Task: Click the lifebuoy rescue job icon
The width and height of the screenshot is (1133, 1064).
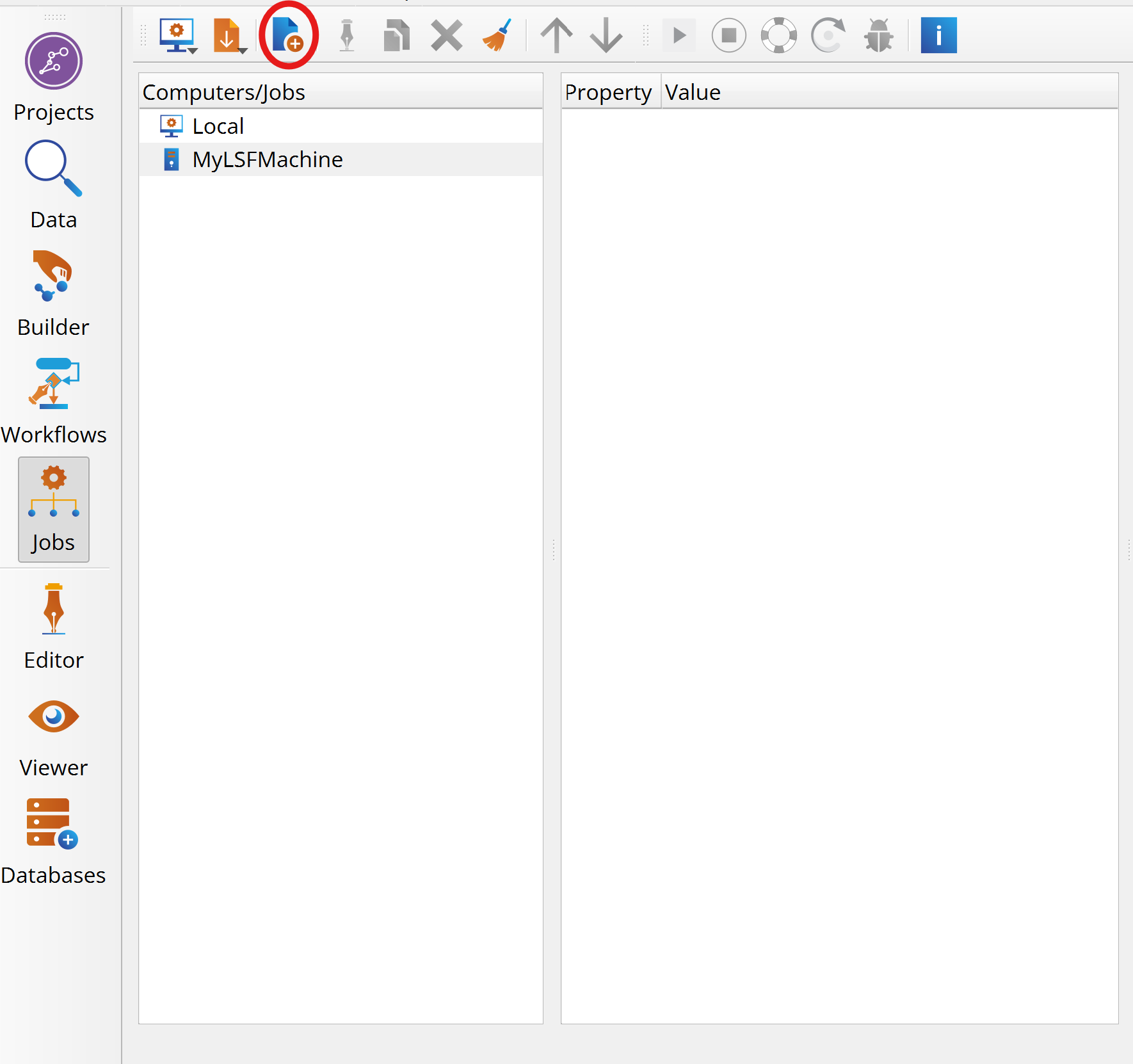Action: (x=779, y=35)
